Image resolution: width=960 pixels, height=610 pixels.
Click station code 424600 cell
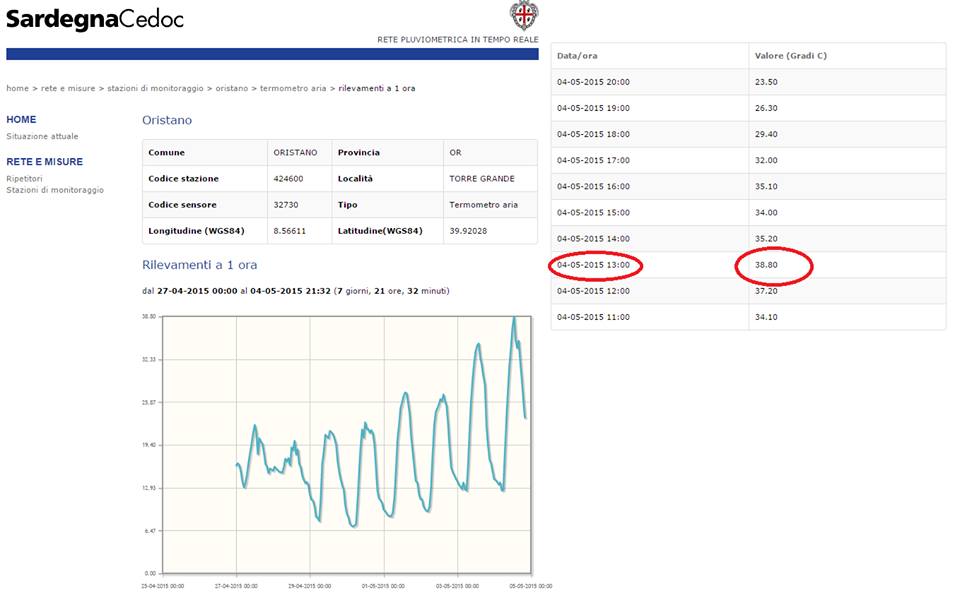pyautogui.click(x=299, y=179)
